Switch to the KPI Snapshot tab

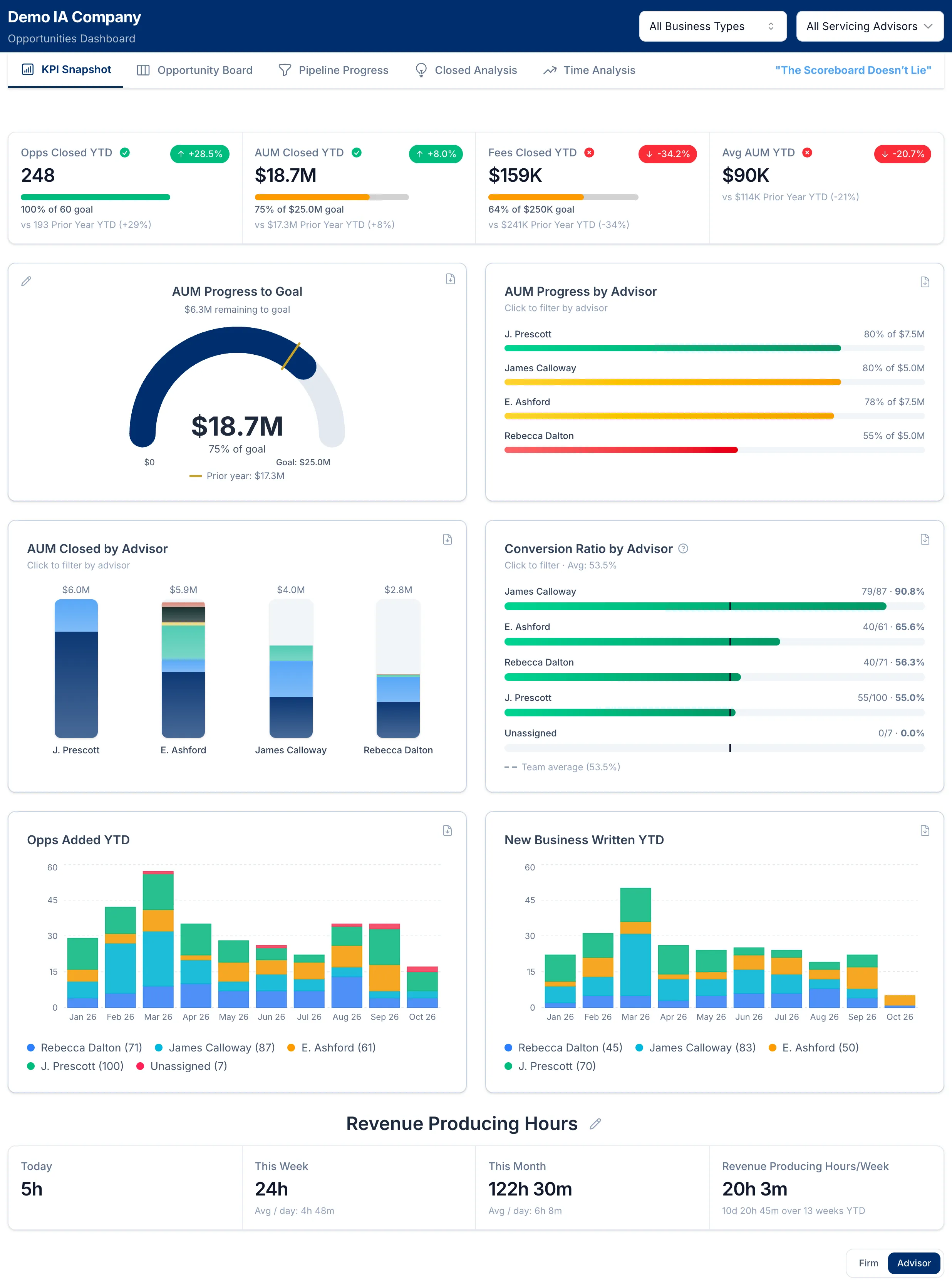click(x=66, y=70)
